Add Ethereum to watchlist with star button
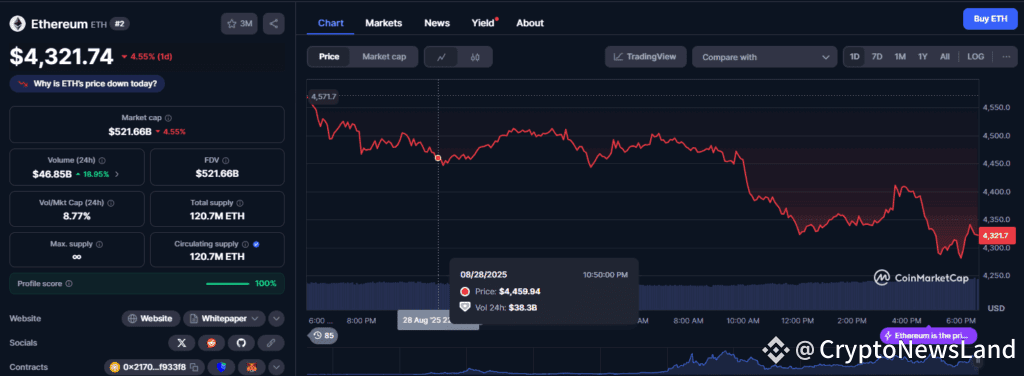The image size is (1024, 376). point(239,24)
